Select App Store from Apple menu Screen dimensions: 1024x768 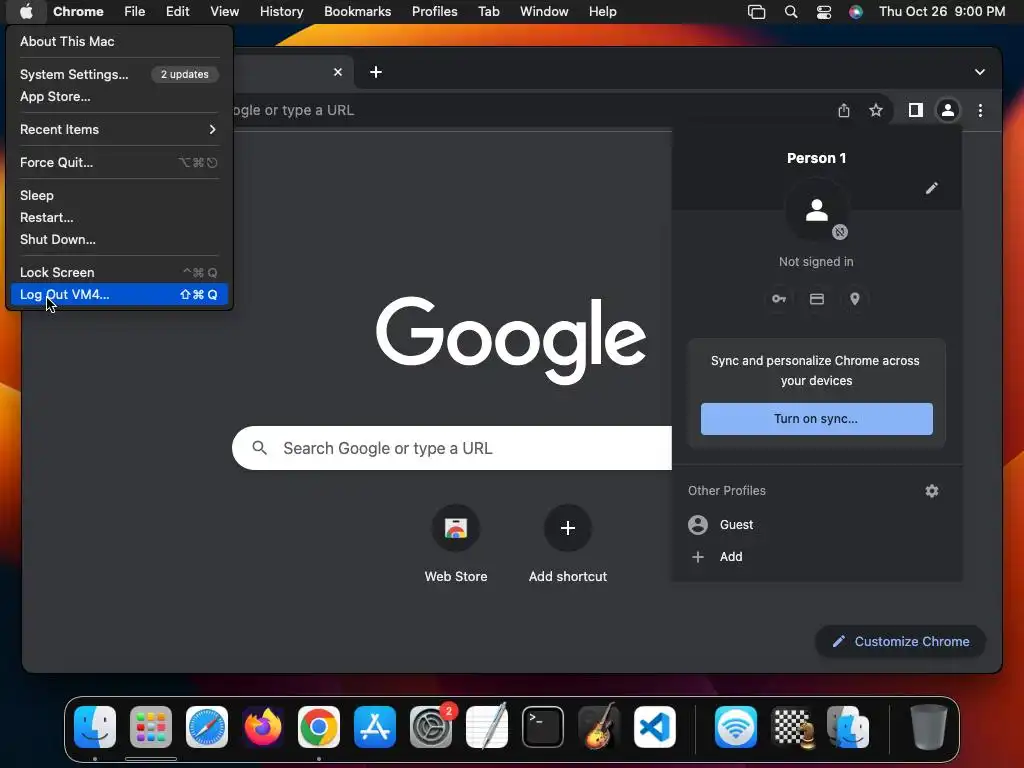pyautogui.click(x=119, y=97)
